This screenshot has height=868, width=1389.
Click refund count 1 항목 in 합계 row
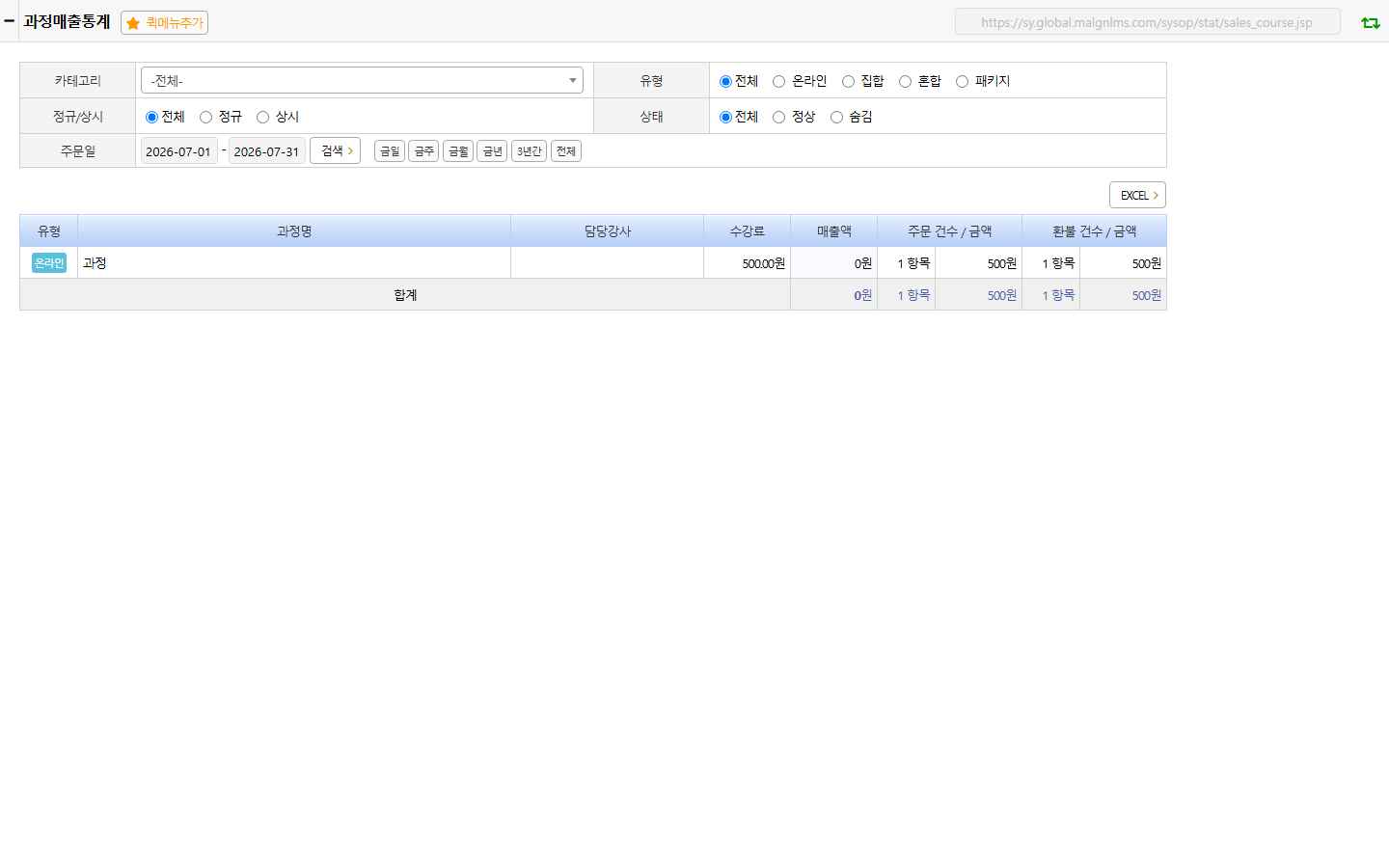pyautogui.click(x=1058, y=295)
